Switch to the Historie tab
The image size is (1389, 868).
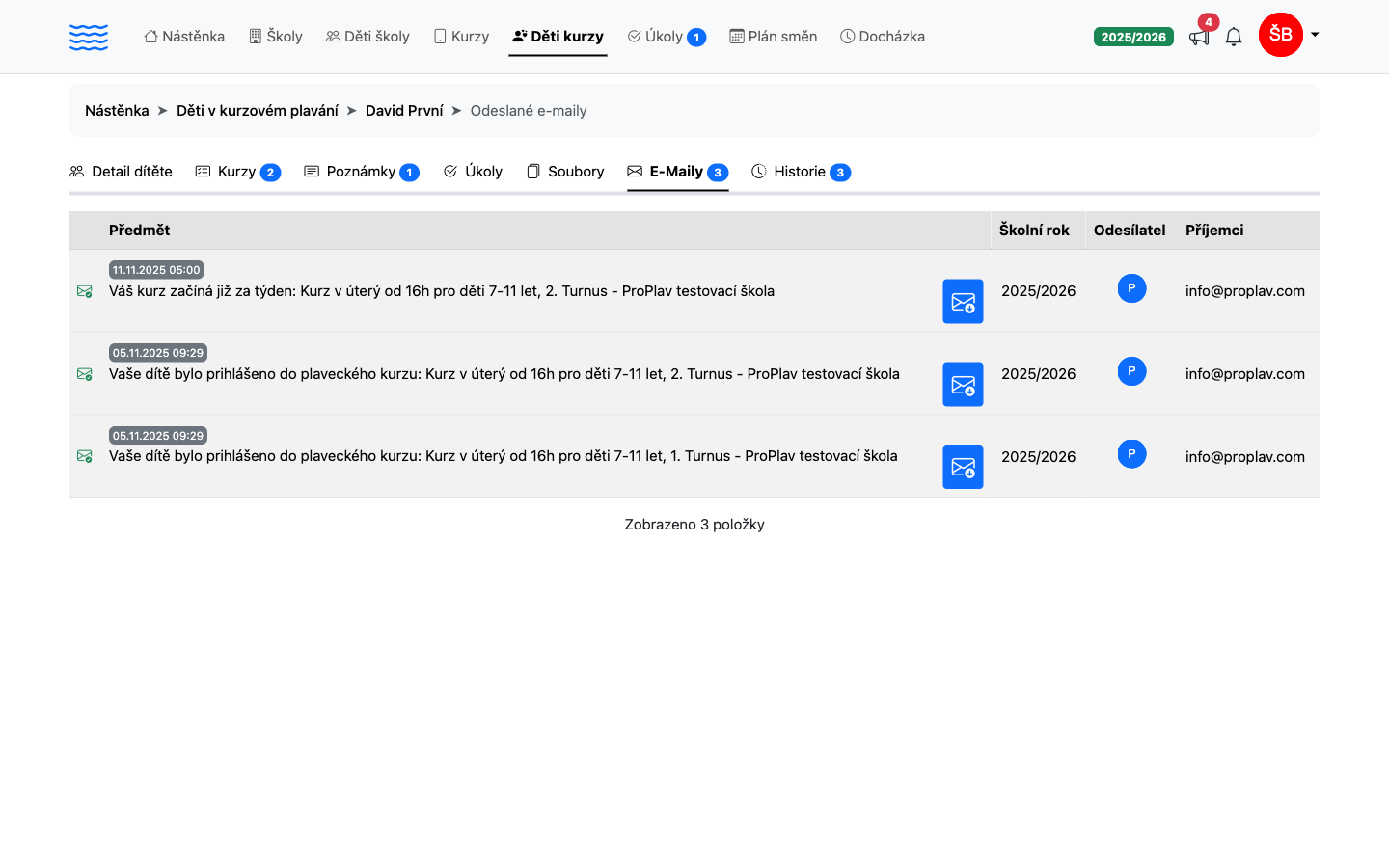click(801, 172)
